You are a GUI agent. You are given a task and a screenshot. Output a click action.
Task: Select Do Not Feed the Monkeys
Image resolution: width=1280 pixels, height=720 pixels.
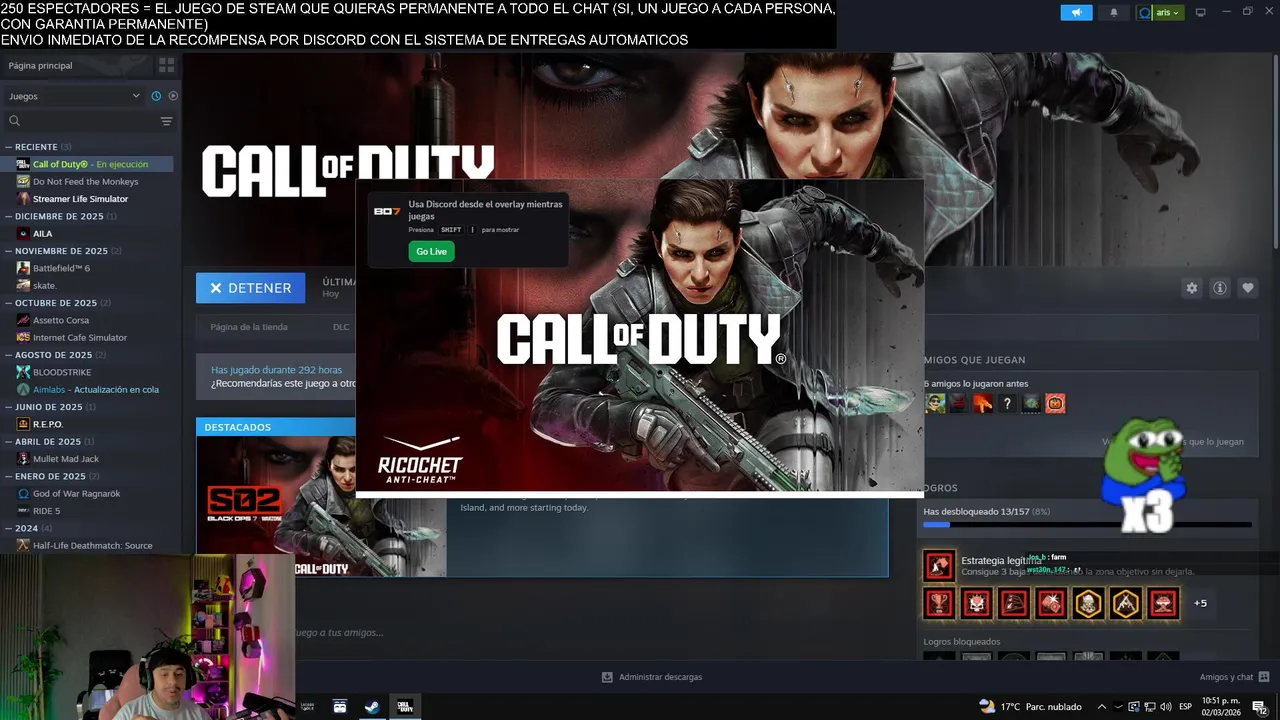[88, 182]
